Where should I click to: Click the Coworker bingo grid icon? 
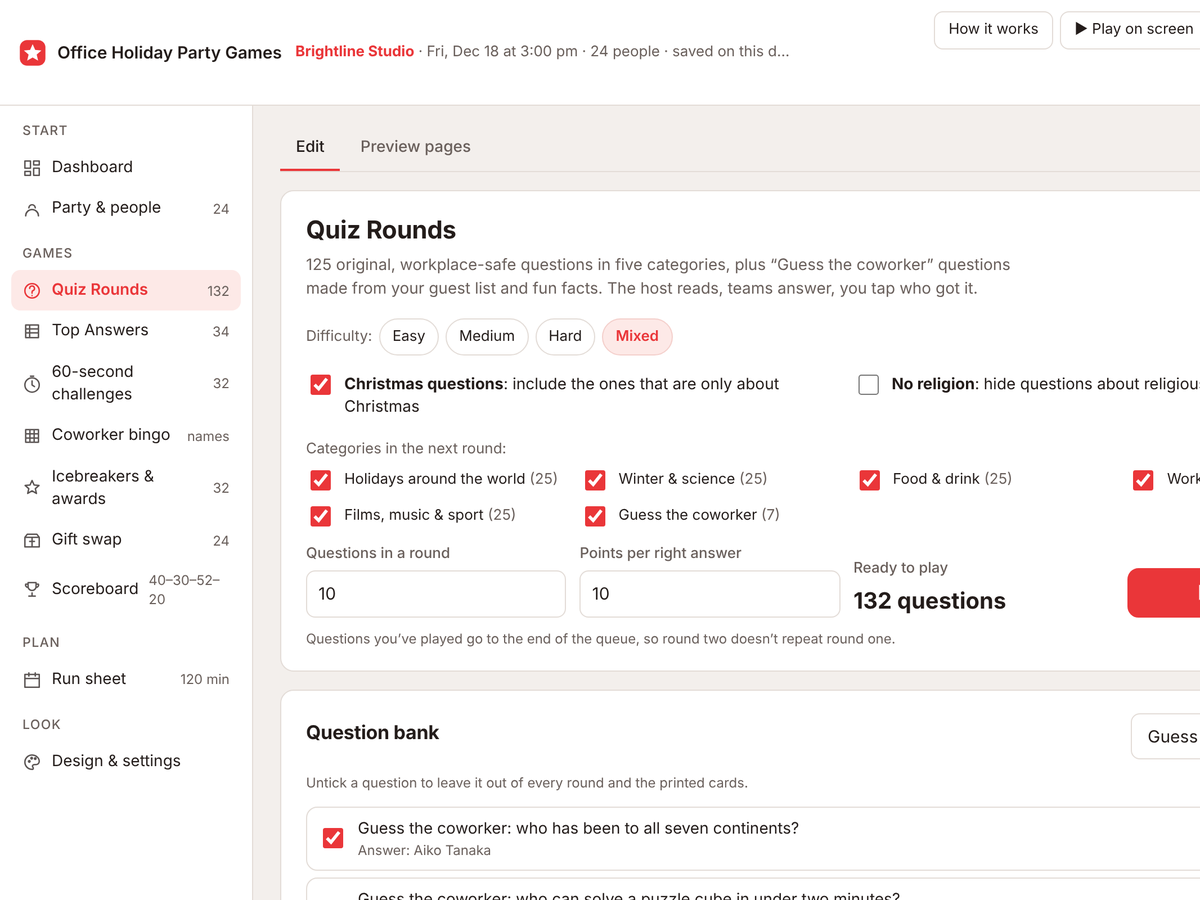coord(32,435)
